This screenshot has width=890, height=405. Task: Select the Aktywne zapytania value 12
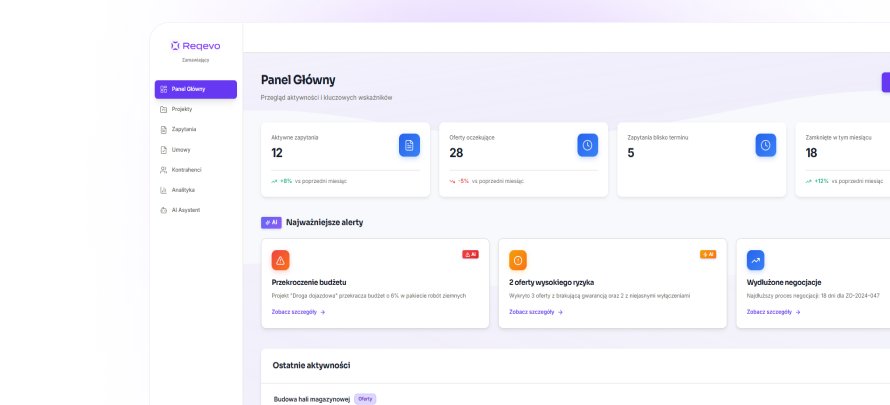(277, 153)
